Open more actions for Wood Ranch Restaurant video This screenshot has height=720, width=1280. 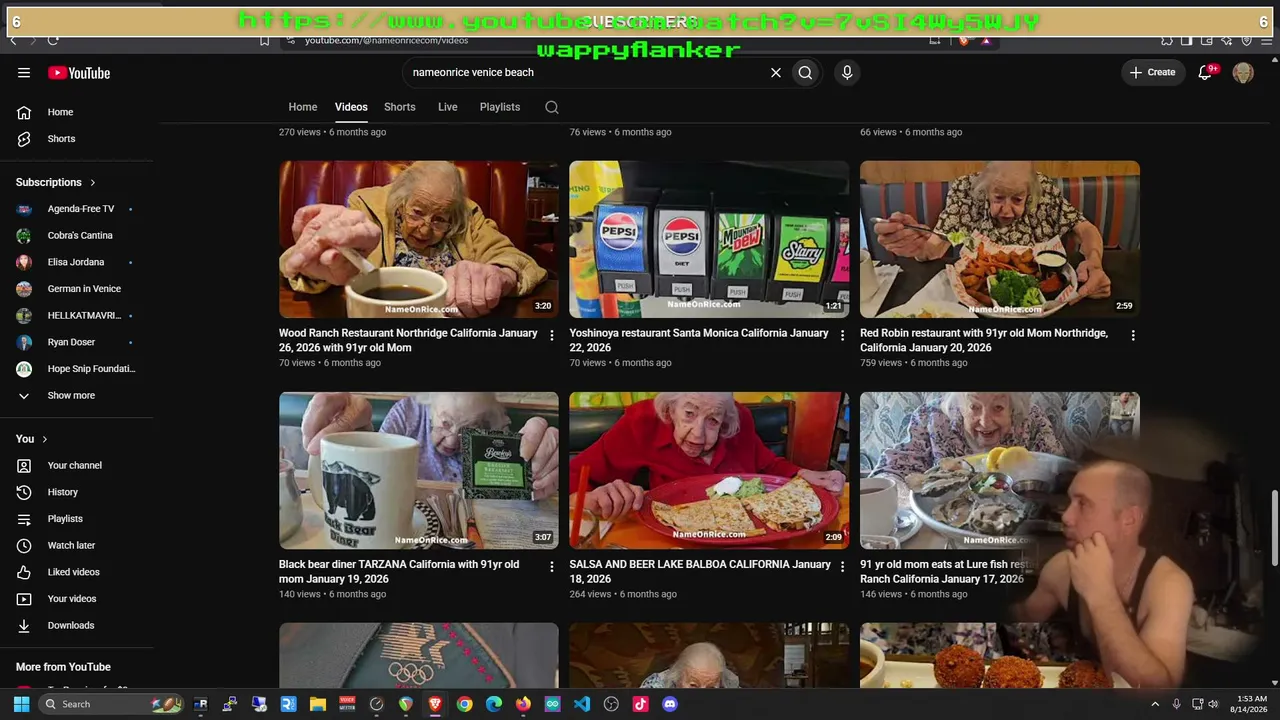coord(551,336)
